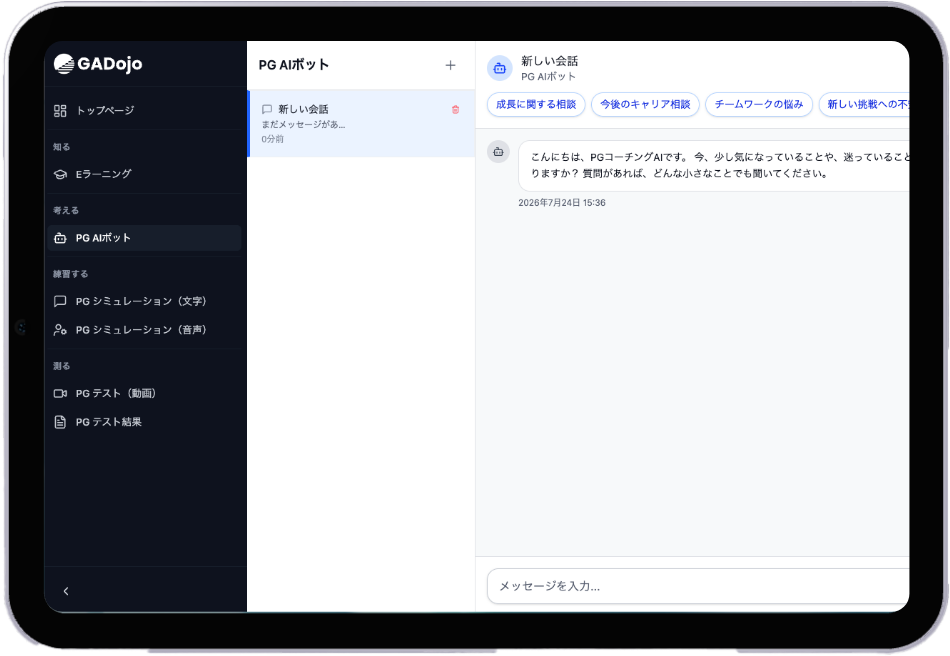Image resolution: width=950 pixels, height=656 pixels.
Task: Focus the メッセージを入力 input field
Action: [698, 586]
